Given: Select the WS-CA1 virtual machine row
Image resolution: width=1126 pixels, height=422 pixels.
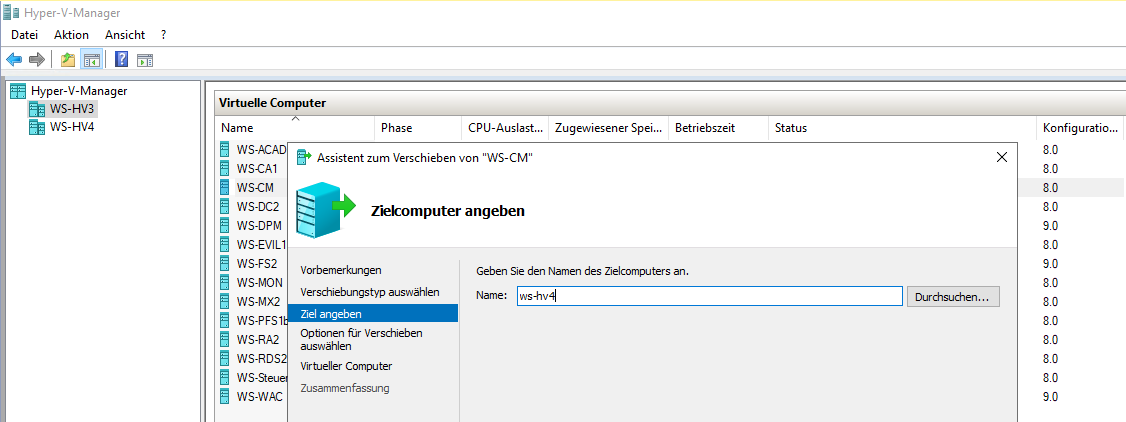Looking at the screenshot, I should (x=257, y=169).
